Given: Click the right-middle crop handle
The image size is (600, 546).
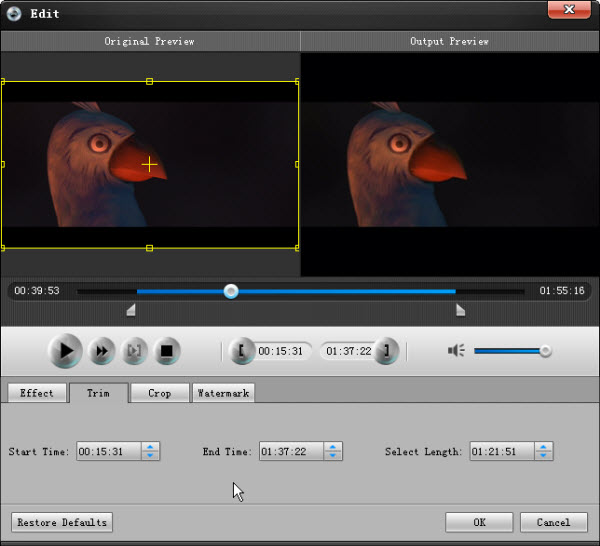Looking at the screenshot, I should [x=297, y=165].
